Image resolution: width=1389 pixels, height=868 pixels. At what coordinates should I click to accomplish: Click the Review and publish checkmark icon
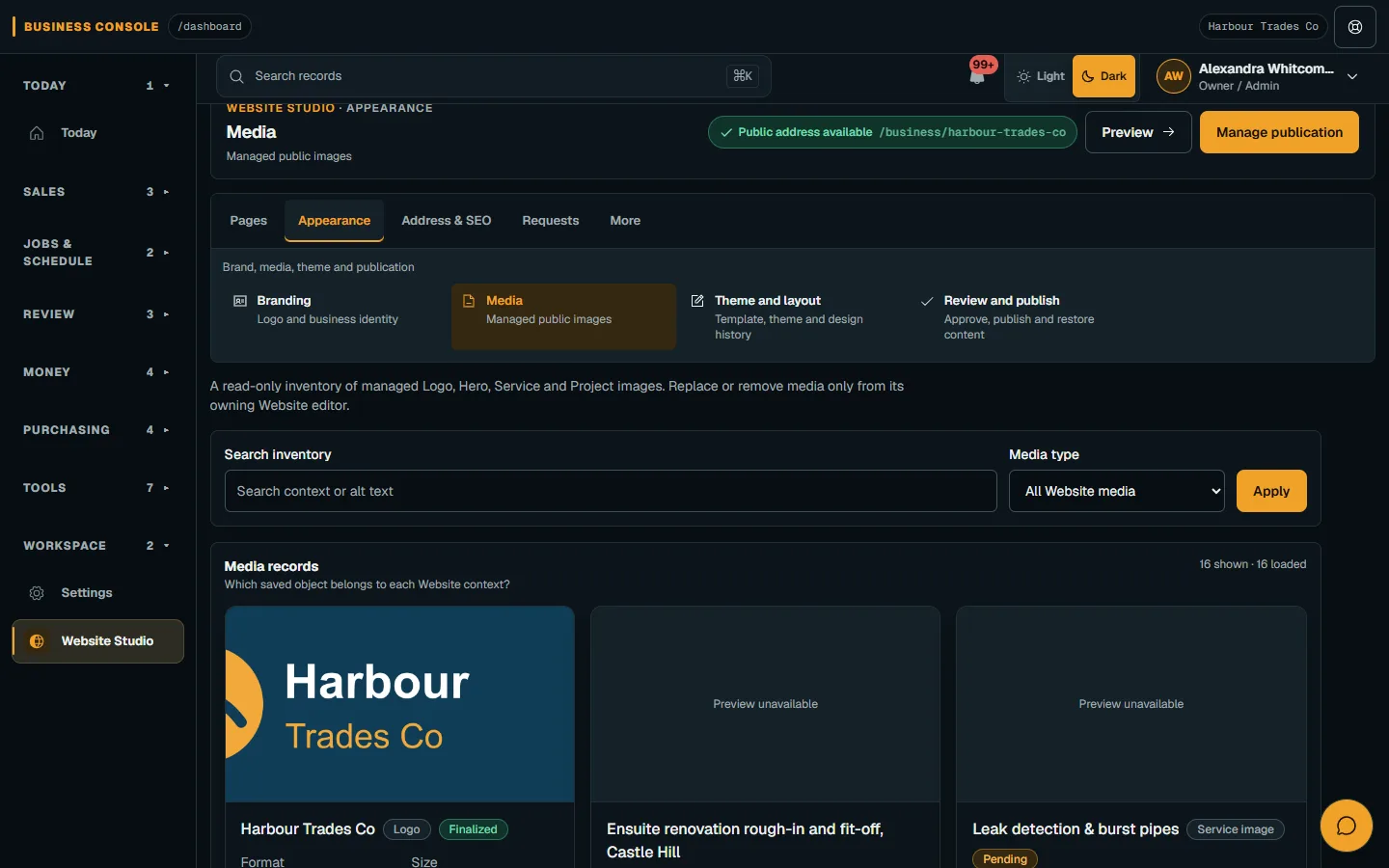pyautogui.click(x=927, y=301)
